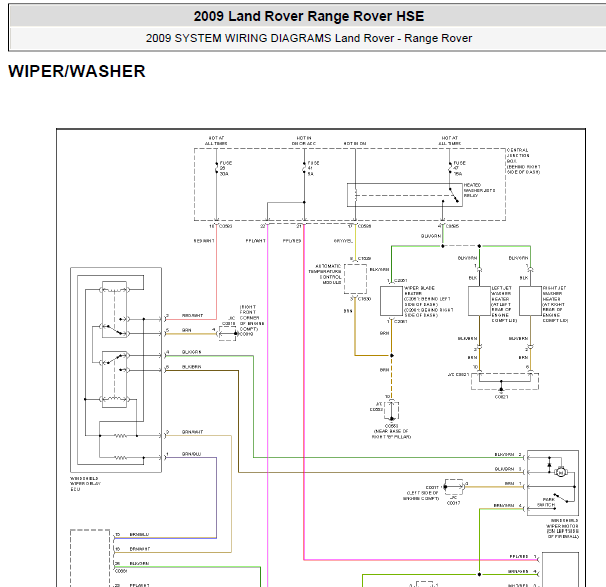Click the 'Right Front Corner Of Engine Compt' note
Screen dimensions: 606x587
point(252,318)
